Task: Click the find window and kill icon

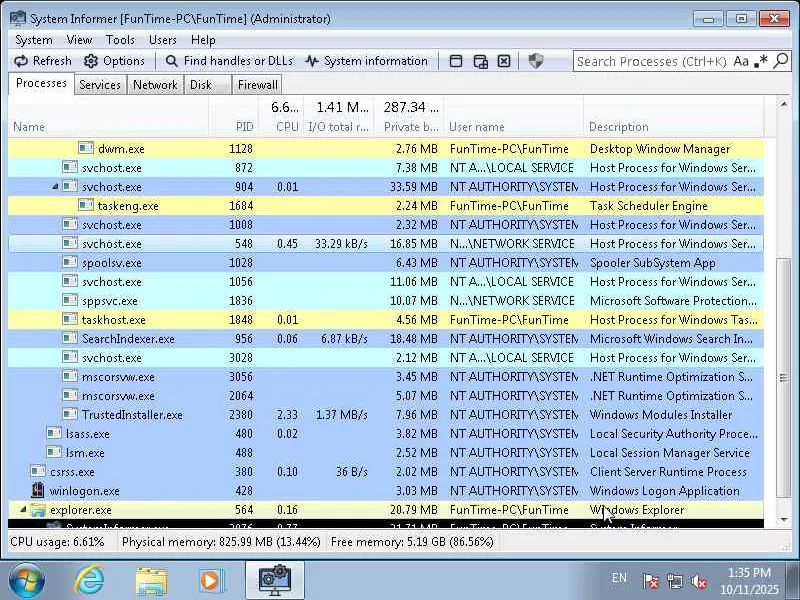Action: (x=504, y=61)
